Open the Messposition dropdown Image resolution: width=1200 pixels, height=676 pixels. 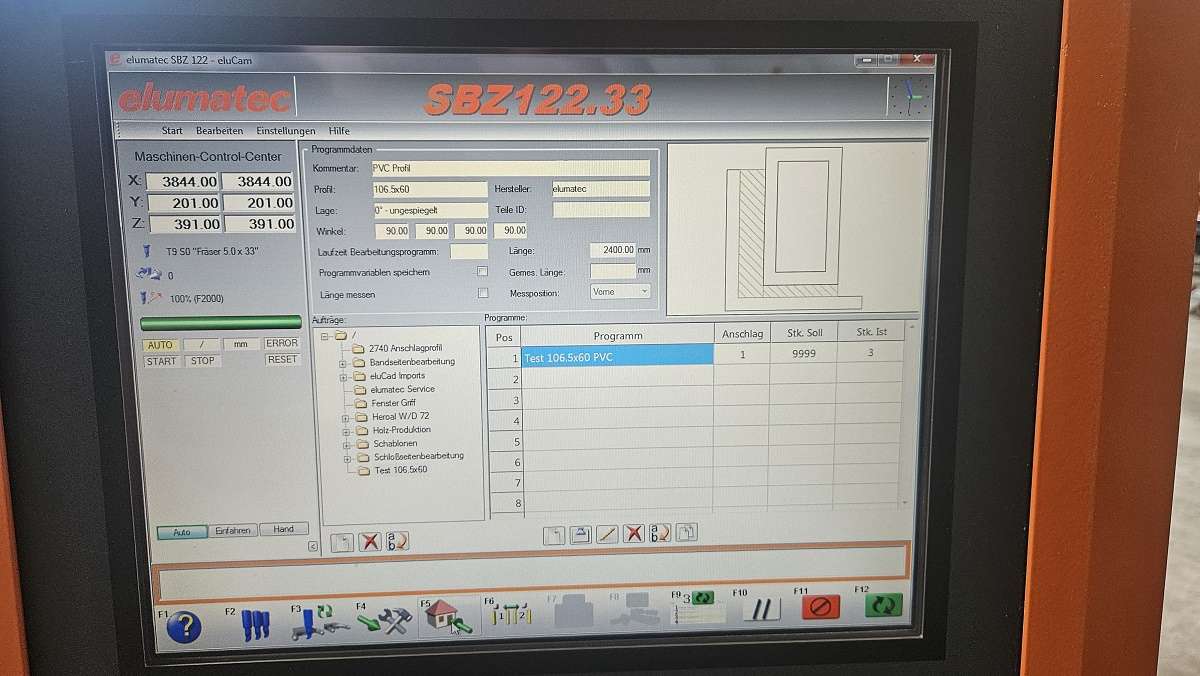(x=620, y=291)
